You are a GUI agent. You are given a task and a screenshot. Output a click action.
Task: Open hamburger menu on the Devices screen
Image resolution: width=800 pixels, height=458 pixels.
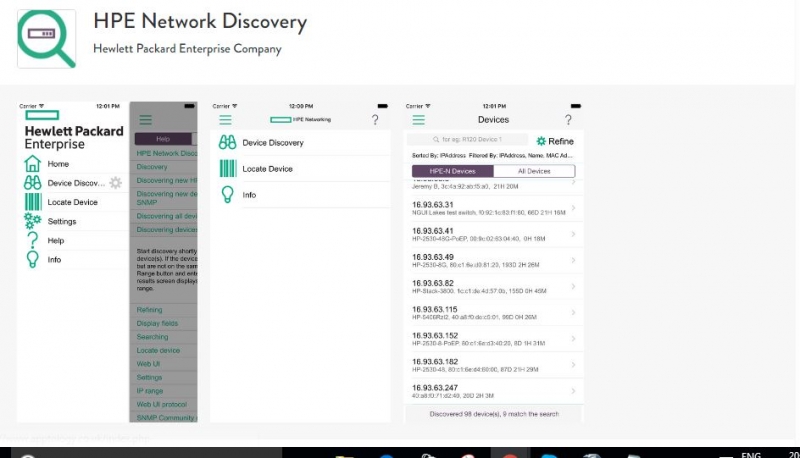coord(418,119)
